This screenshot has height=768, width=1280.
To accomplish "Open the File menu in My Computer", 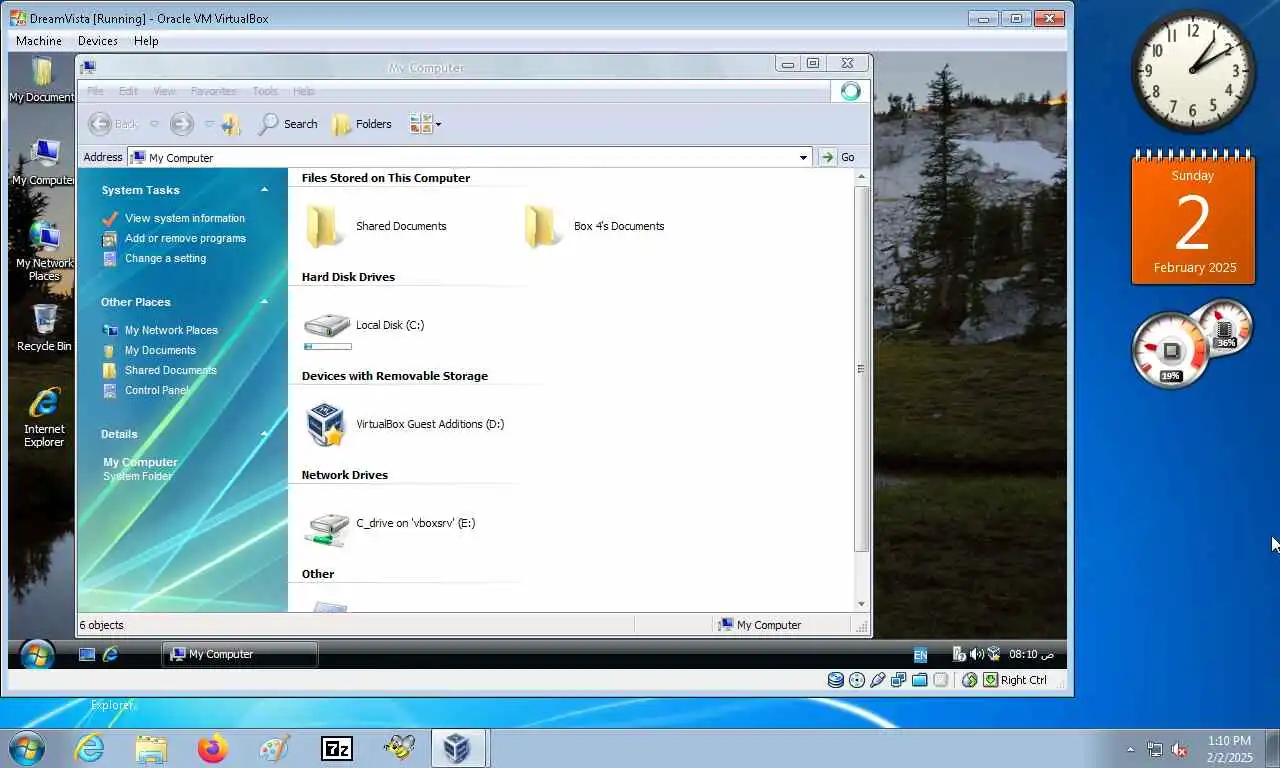I will click(x=95, y=91).
